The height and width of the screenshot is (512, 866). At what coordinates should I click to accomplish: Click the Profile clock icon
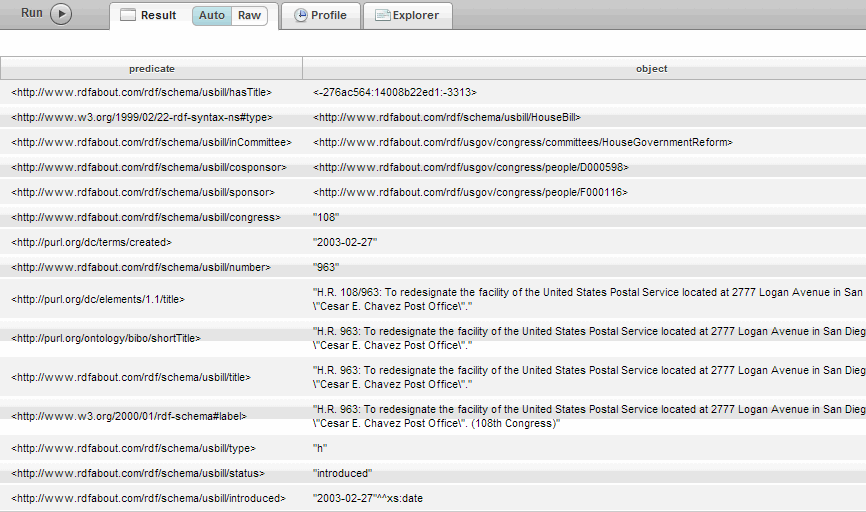tap(301, 15)
